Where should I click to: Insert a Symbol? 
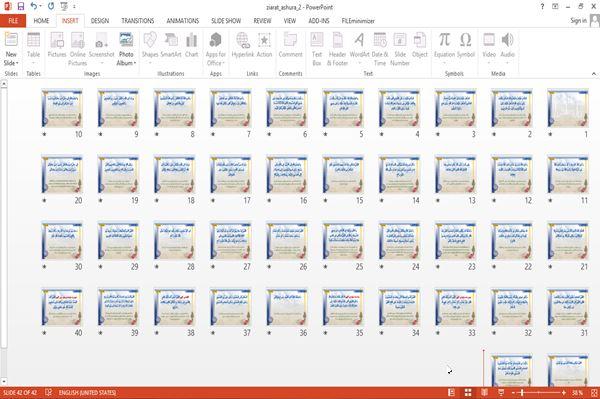click(x=466, y=45)
